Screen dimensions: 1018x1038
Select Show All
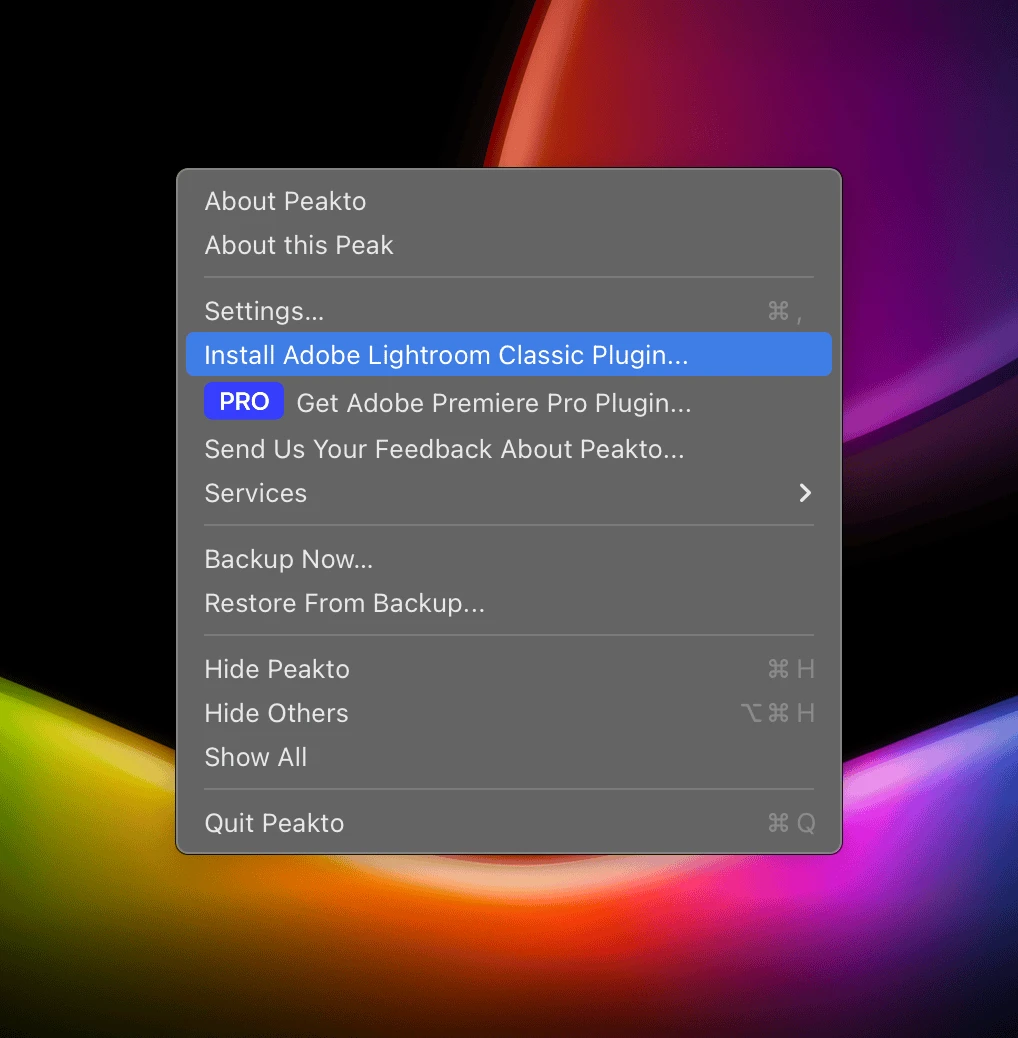pyautogui.click(x=508, y=757)
